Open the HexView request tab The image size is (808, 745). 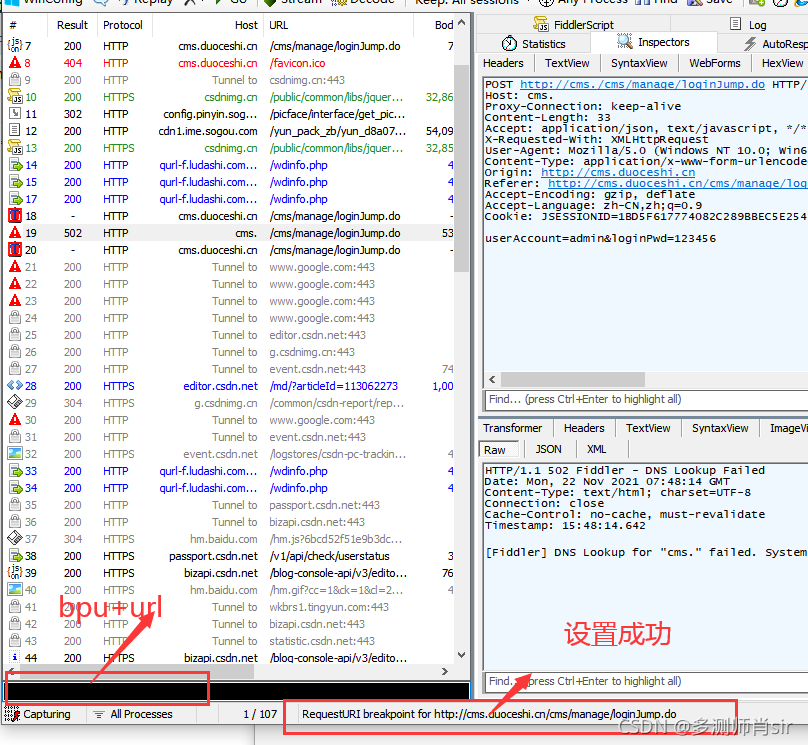(x=782, y=63)
